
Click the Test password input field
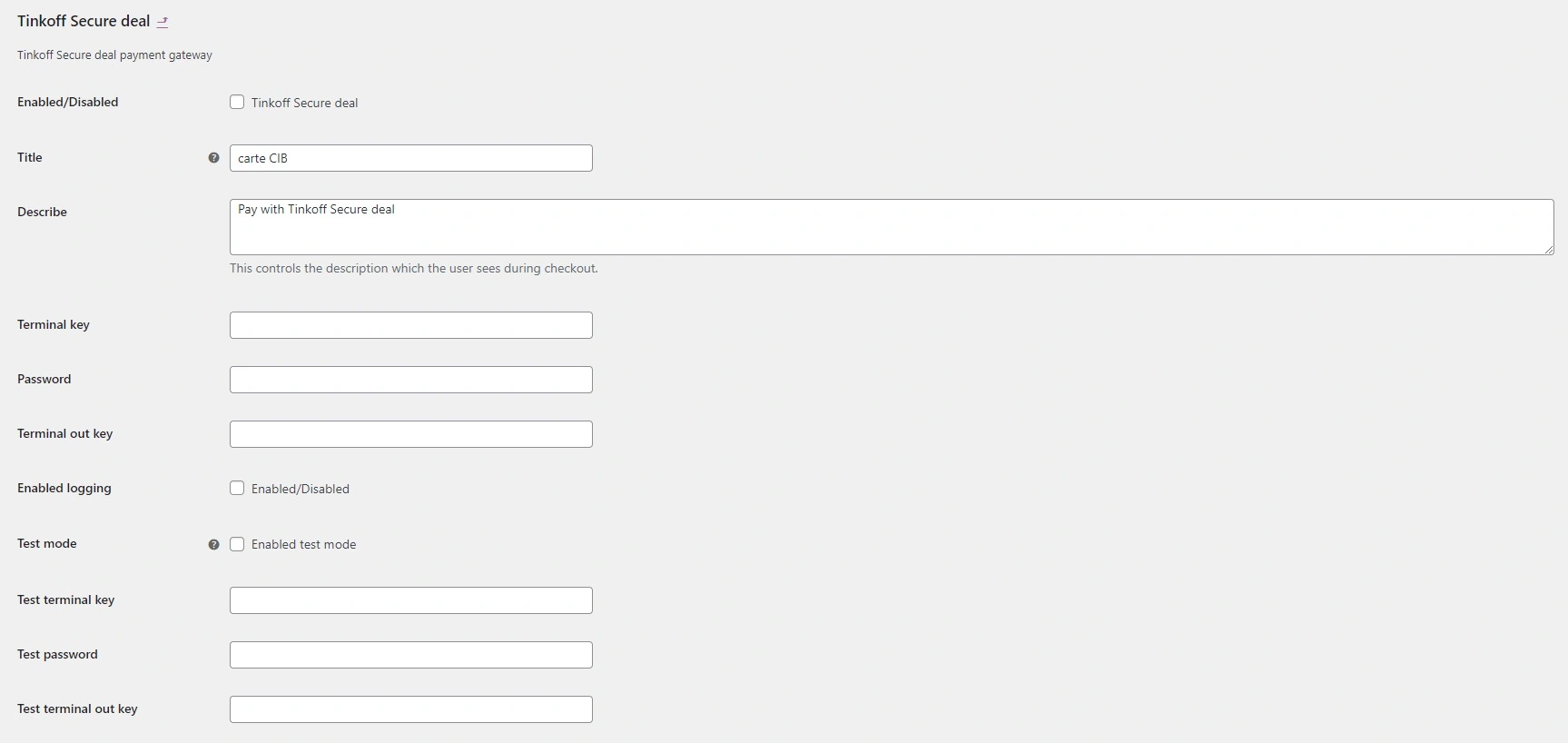[x=411, y=655]
